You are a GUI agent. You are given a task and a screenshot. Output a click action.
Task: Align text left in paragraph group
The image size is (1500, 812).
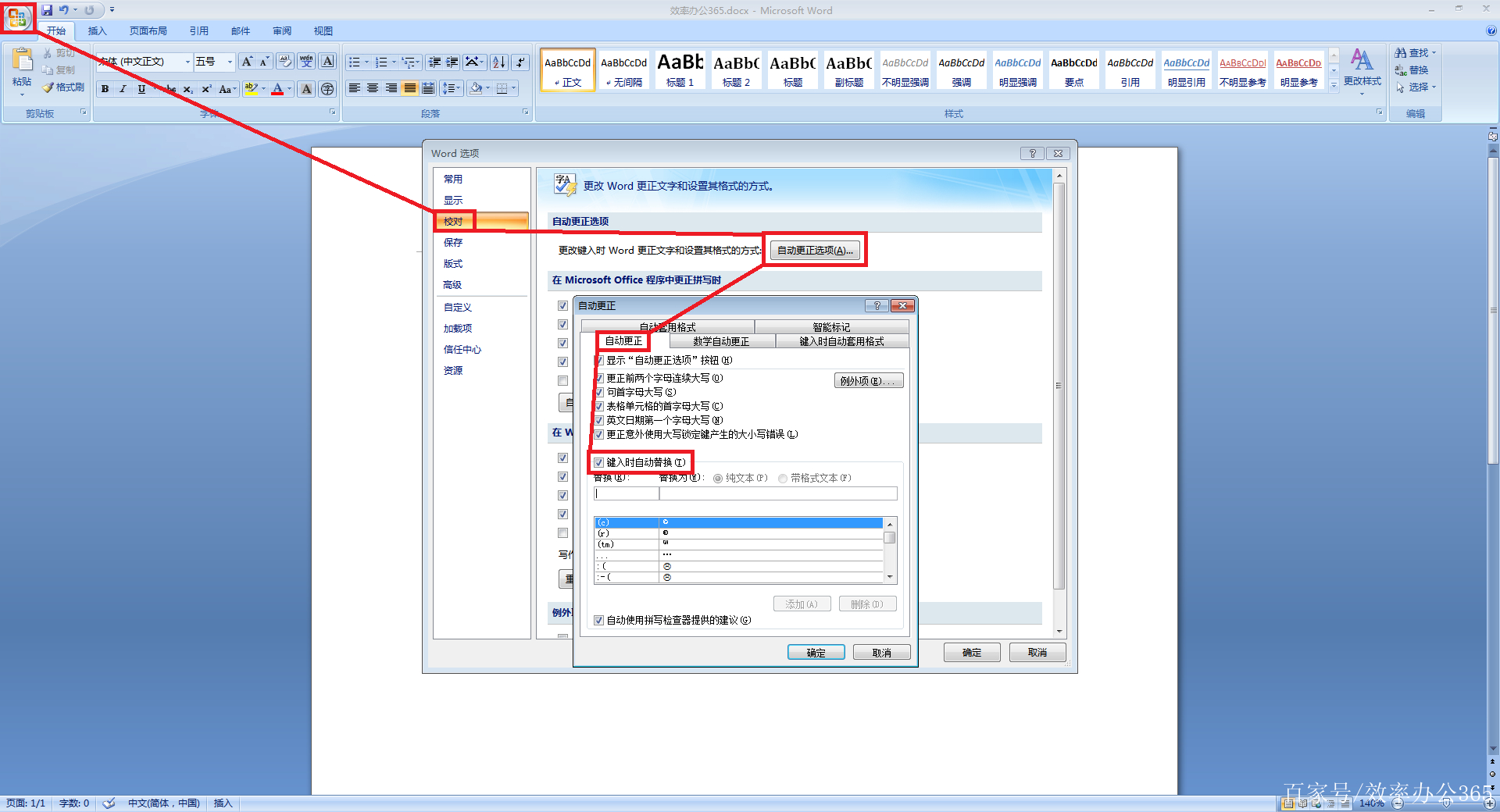pyautogui.click(x=355, y=88)
